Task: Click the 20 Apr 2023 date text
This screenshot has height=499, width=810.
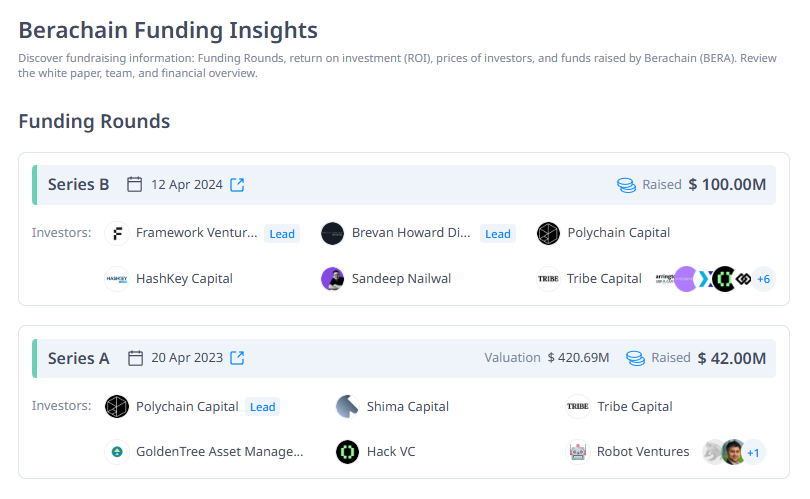Action: 187,357
